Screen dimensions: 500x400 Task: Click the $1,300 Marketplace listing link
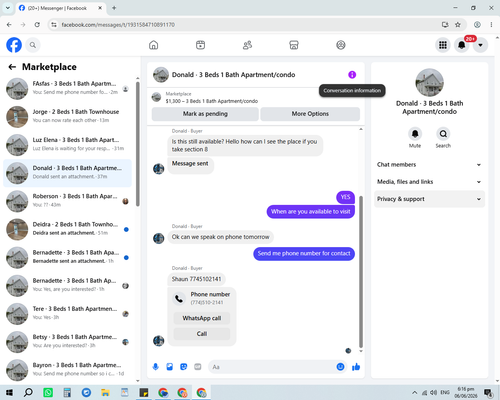(x=212, y=101)
